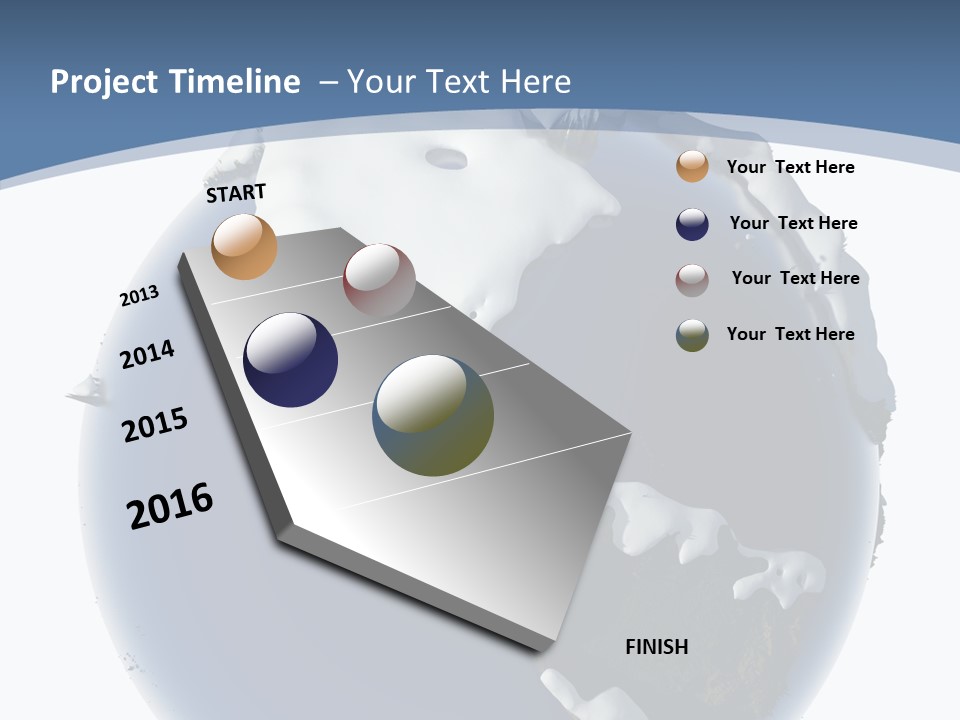The height and width of the screenshot is (720, 960).
Task: Click the 2013 year label
Action: pyautogui.click(x=139, y=296)
